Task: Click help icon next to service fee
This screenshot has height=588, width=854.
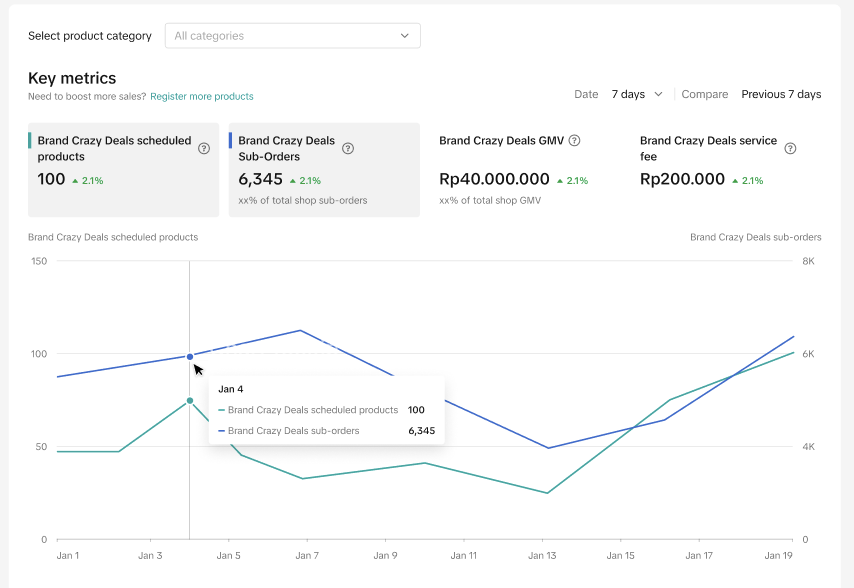Action: 790,149
